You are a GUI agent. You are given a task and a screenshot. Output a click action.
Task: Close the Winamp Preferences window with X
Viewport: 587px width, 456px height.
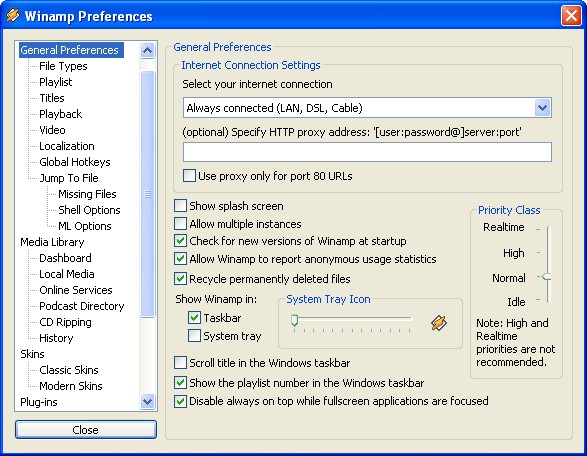tap(571, 16)
